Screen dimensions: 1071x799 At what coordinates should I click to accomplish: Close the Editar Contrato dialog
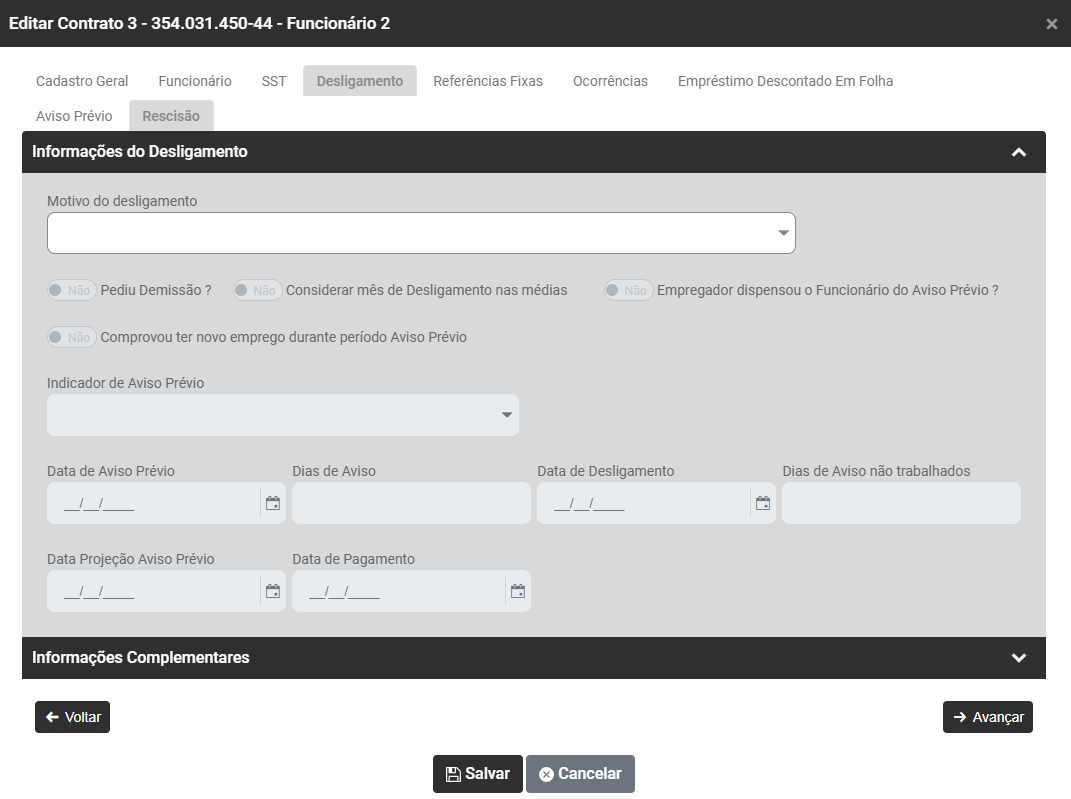[x=1051, y=24]
